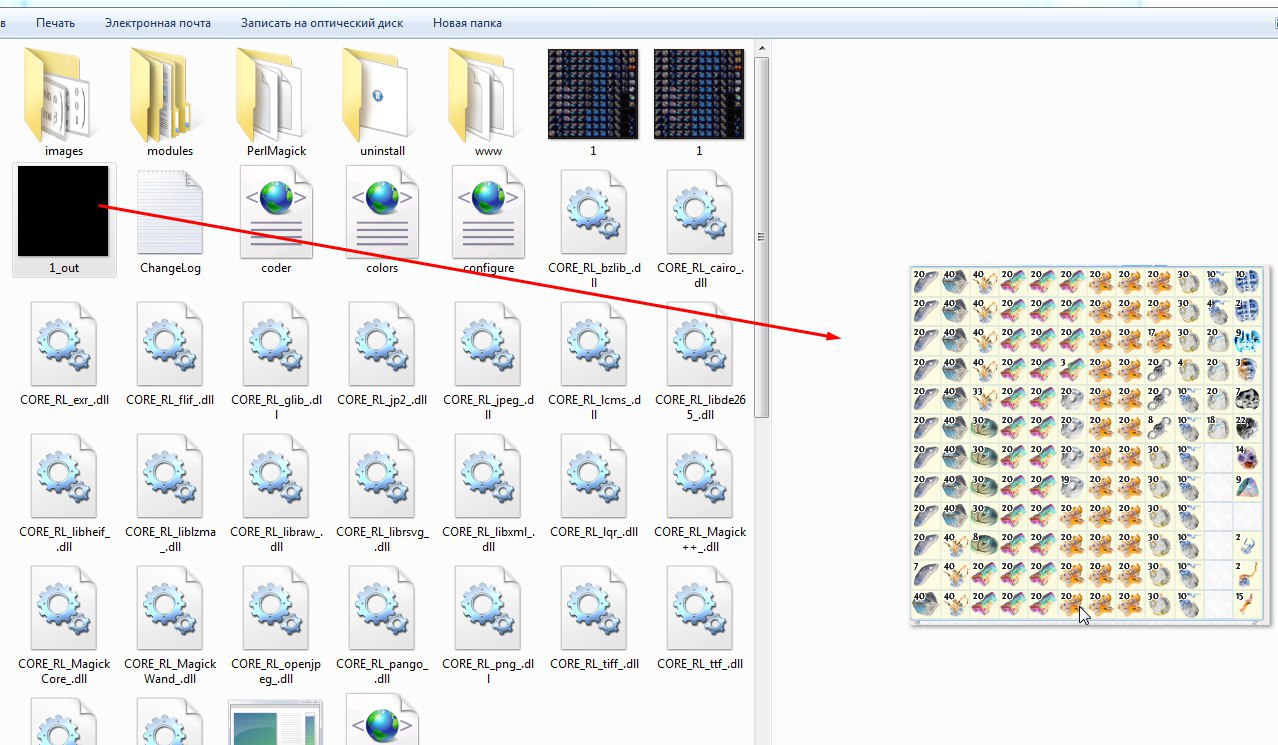This screenshot has height=745, width=1278.
Task: Select the CORE_RL_ttf_.dll file
Action: click(x=700, y=617)
